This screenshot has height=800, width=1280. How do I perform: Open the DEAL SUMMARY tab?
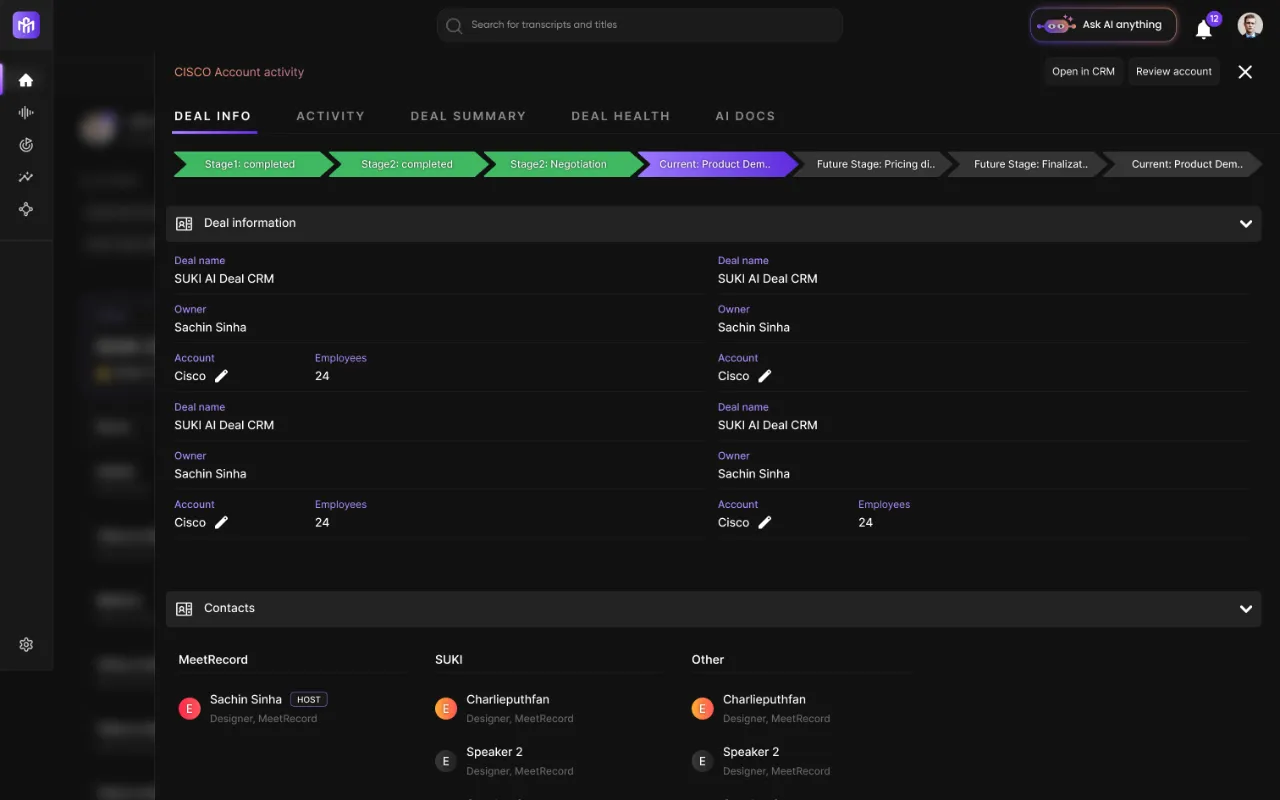pos(468,116)
